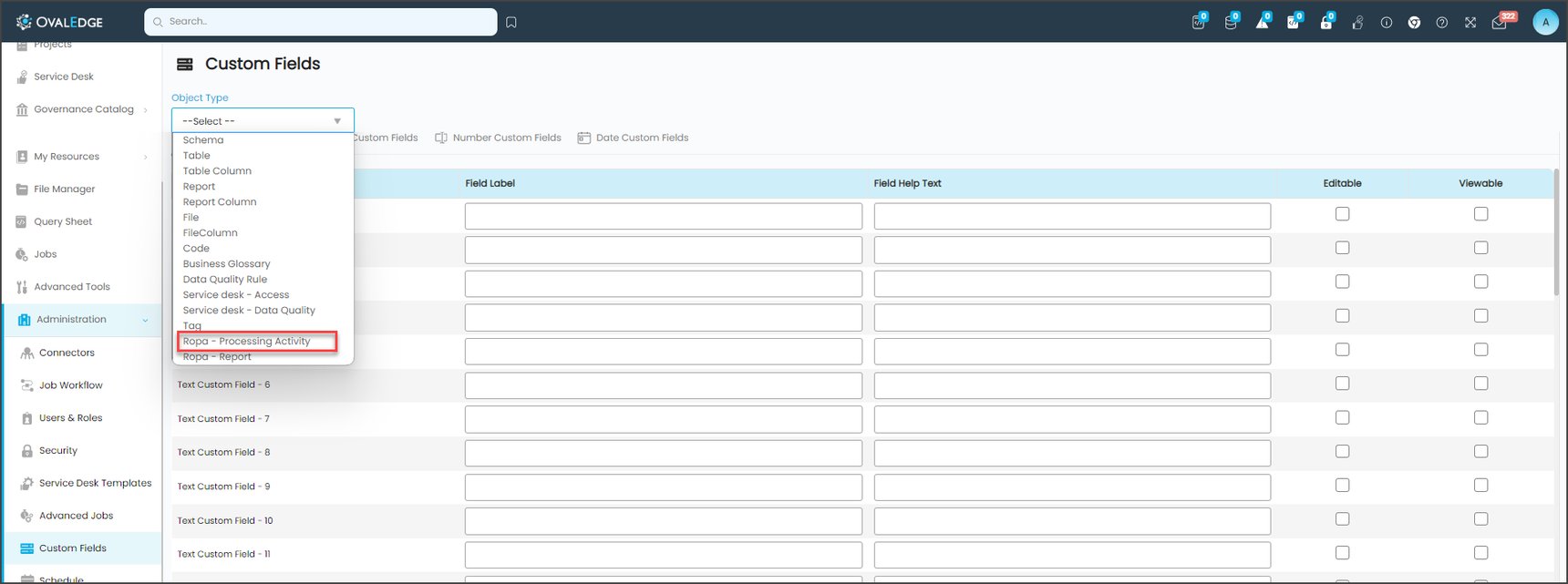Click the database icon in top bar
The height and width of the screenshot is (584, 1568).
1230,23
